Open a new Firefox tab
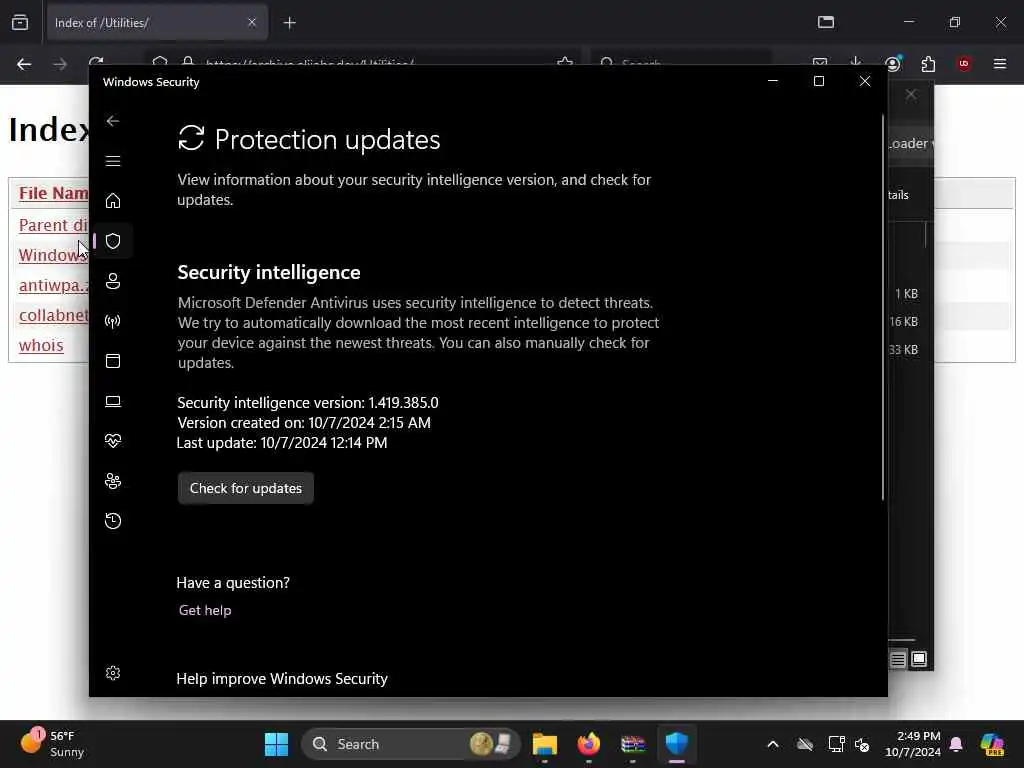Image resolution: width=1024 pixels, height=768 pixels. pos(289,23)
